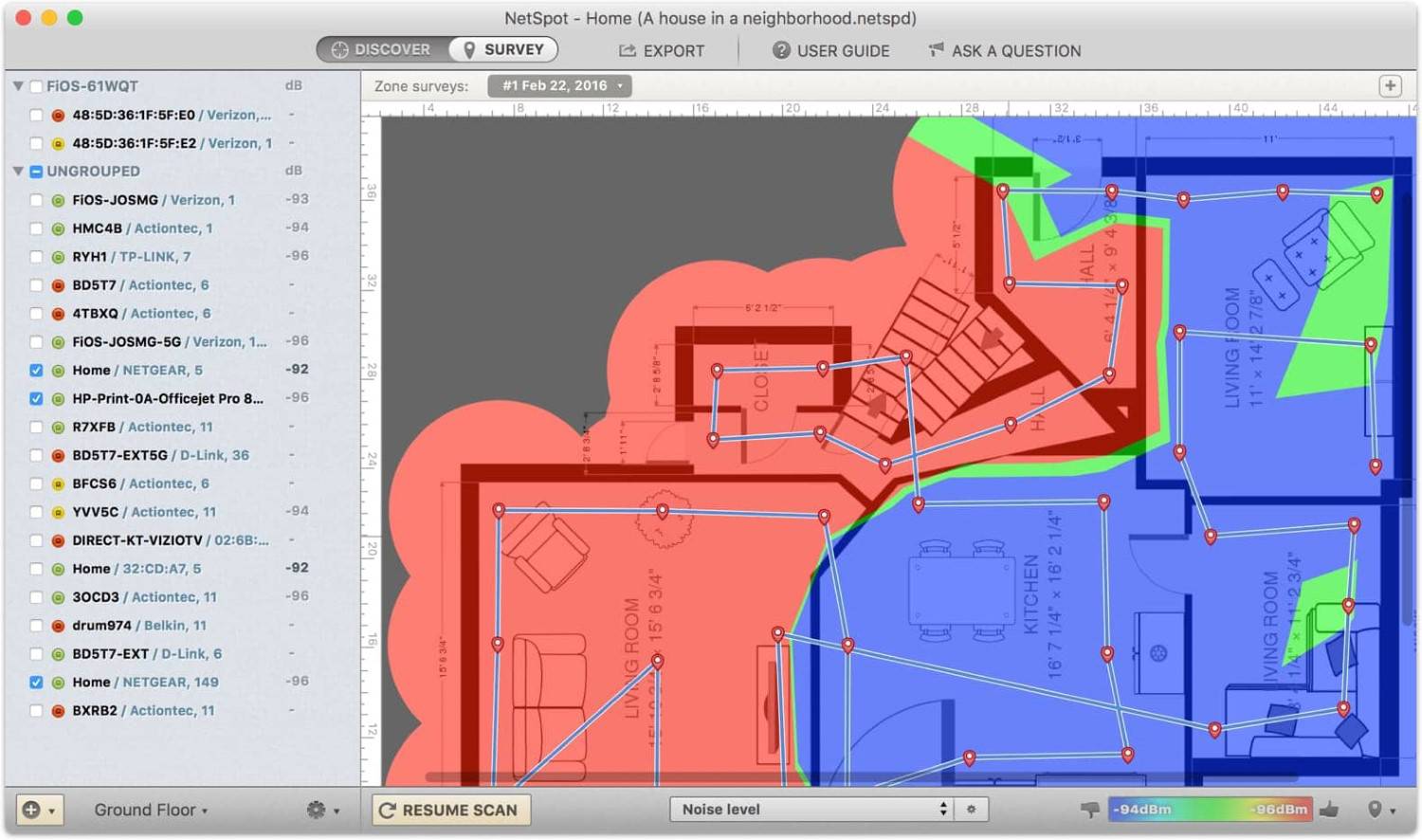
Task: Collapse the FiOS-61WQT group
Action: (x=18, y=86)
